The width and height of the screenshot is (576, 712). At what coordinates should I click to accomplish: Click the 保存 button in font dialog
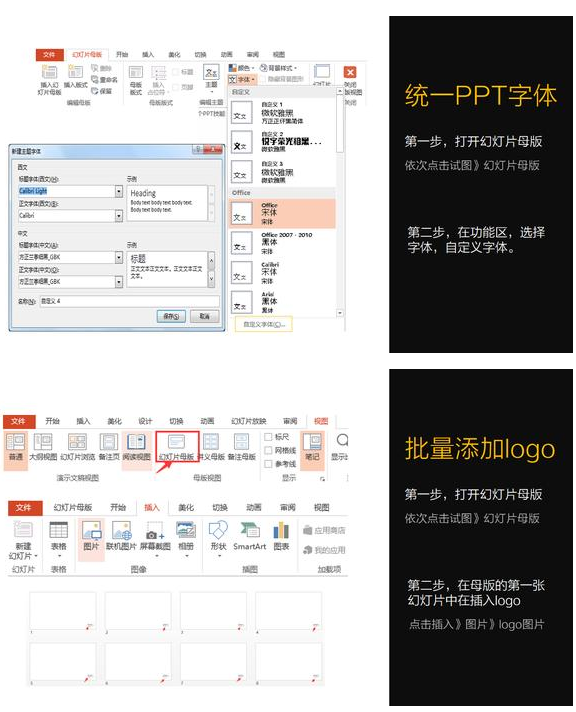[x=171, y=316]
